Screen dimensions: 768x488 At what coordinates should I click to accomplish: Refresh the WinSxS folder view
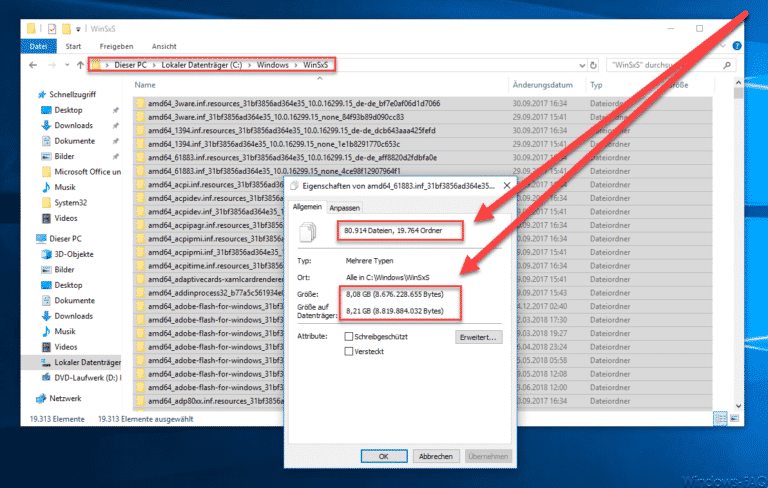pos(594,65)
